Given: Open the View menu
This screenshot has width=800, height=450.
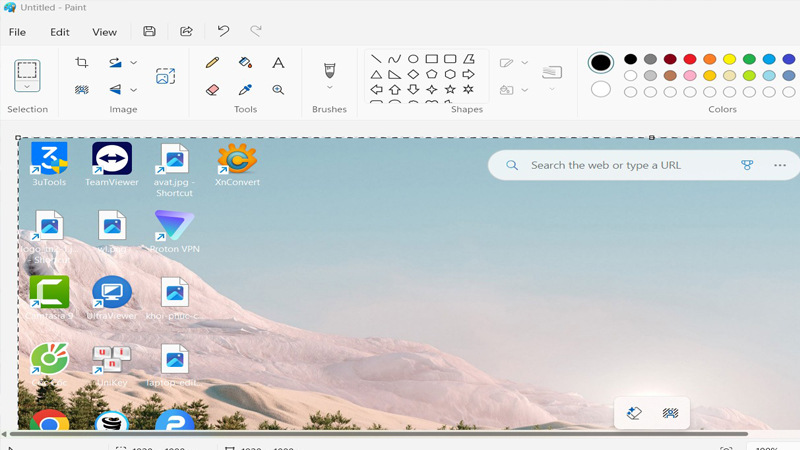Looking at the screenshot, I should 104,32.
